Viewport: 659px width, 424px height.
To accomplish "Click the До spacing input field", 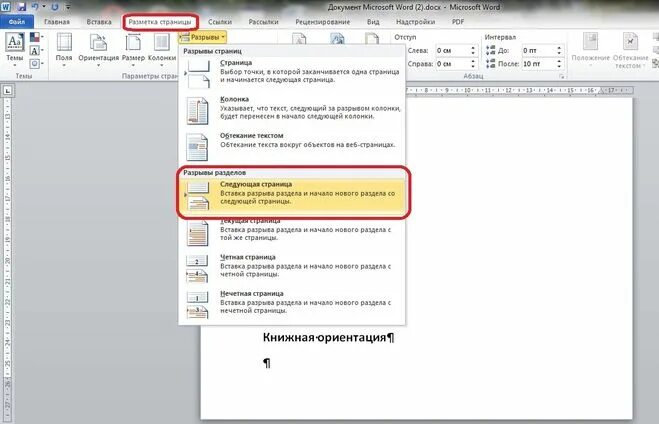I will click(538, 50).
